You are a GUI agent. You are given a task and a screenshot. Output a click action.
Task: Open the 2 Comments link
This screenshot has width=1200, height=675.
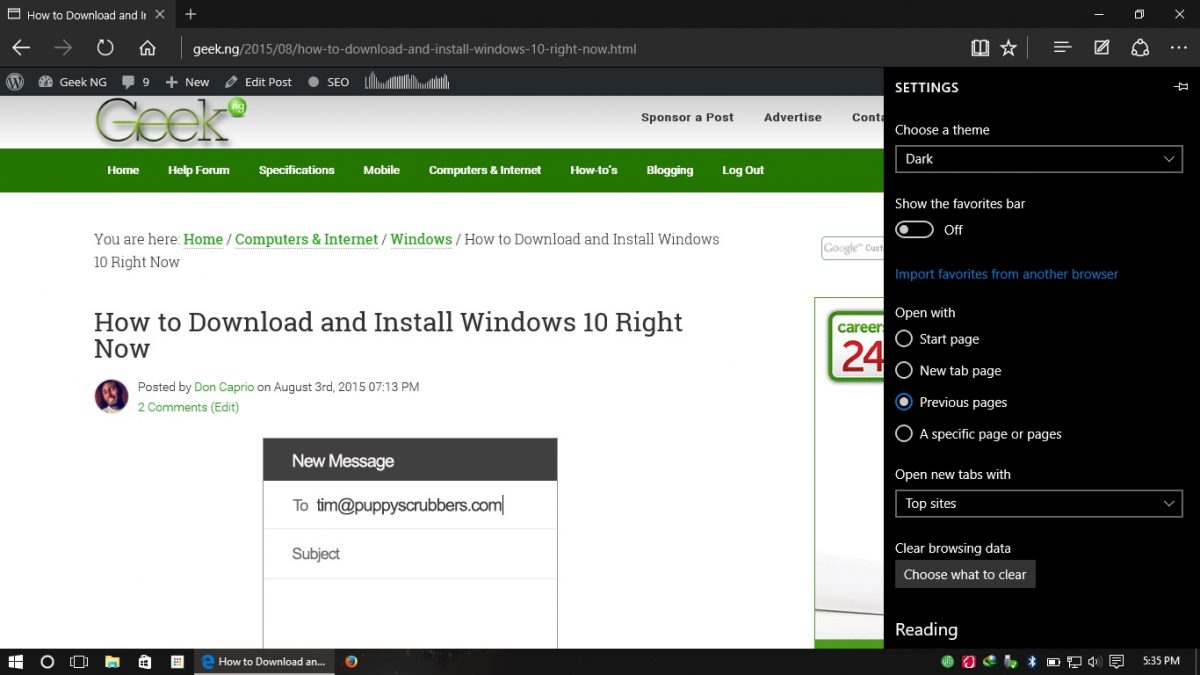[x=173, y=407]
